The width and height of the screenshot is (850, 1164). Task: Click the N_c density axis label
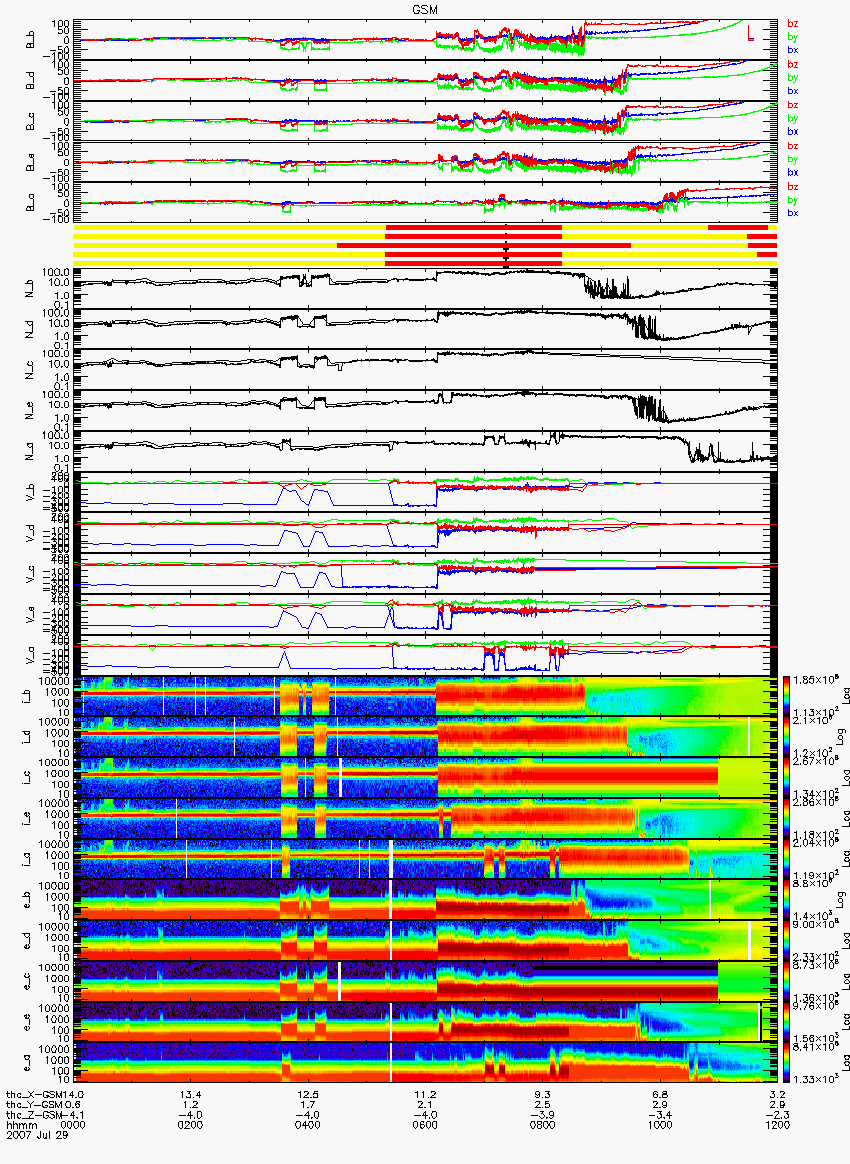[30, 370]
